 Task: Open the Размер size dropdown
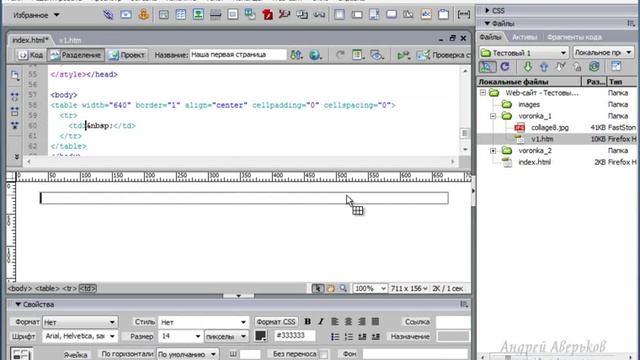click(x=181, y=336)
